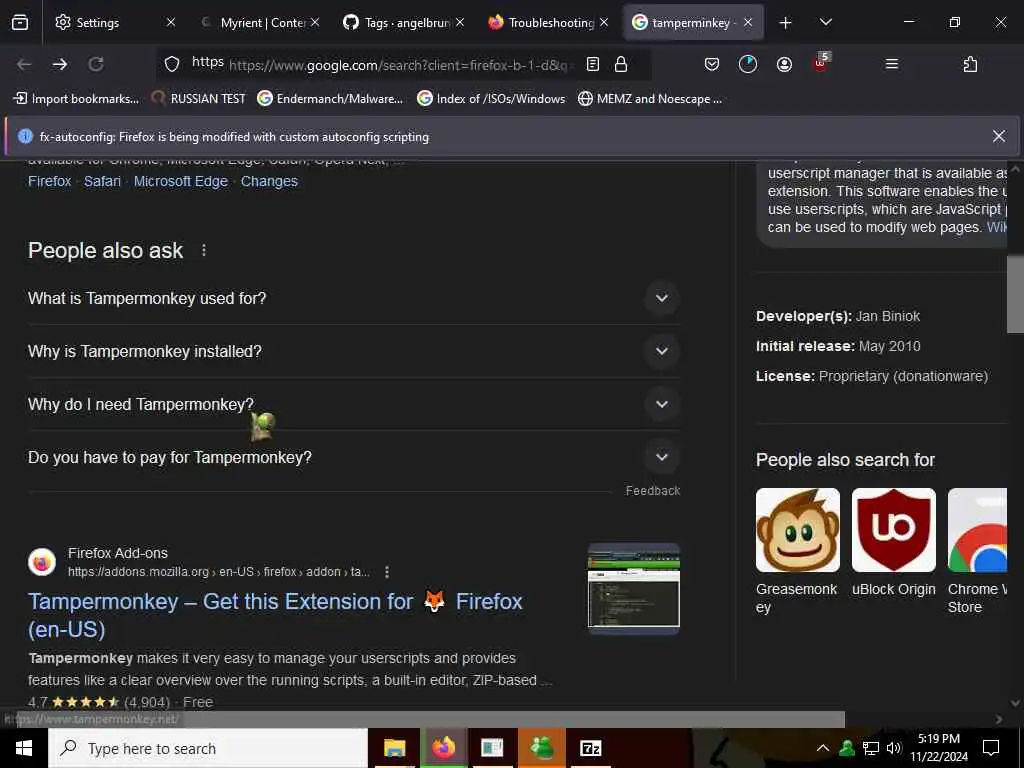Viewport: 1024px width, 768px height.
Task: Open the notification center icon
Action: (x=991, y=748)
